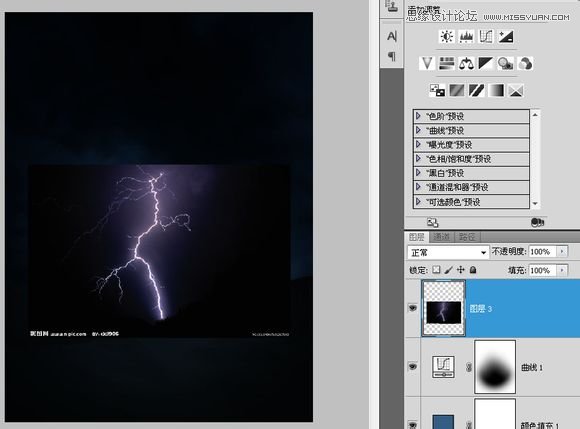Select the 图层 3 layer name
Viewport: 580px width, 429px height.
point(480,308)
